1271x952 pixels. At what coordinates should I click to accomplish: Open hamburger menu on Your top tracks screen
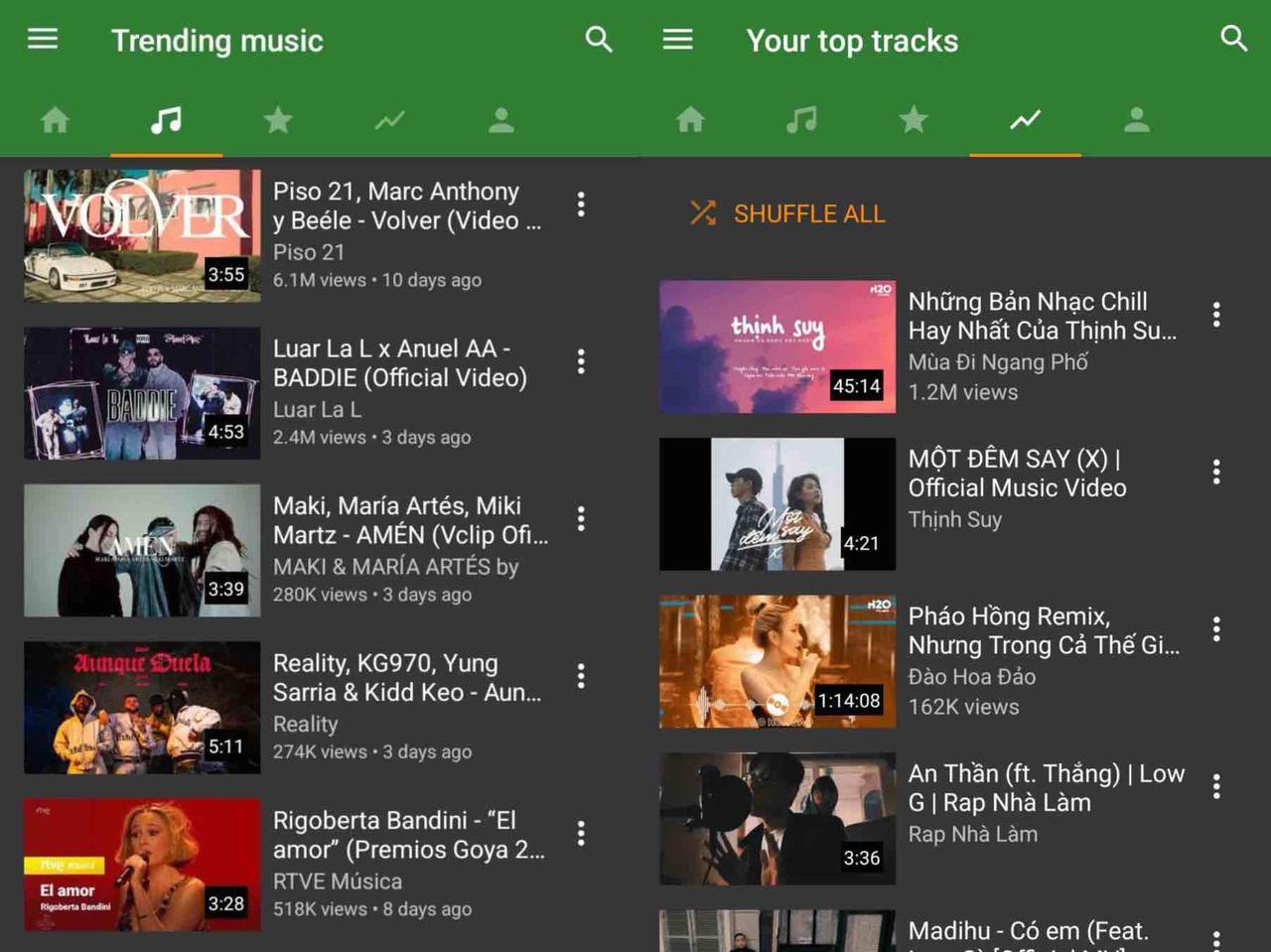678,40
